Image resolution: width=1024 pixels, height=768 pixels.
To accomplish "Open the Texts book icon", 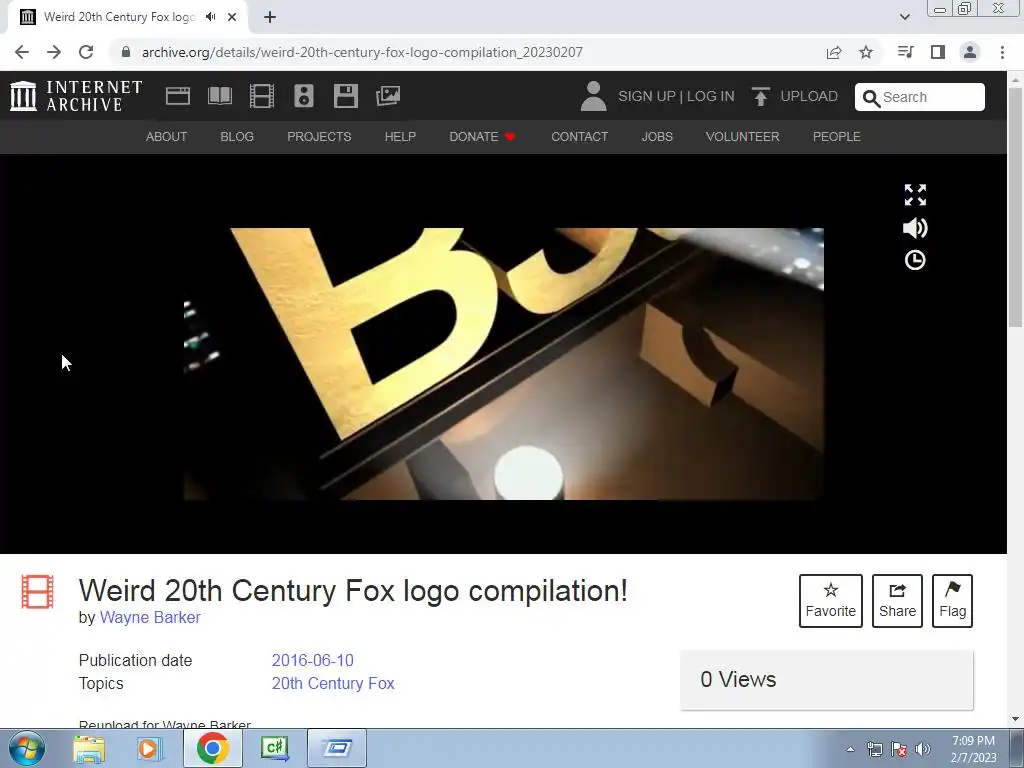I will coord(219,96).
